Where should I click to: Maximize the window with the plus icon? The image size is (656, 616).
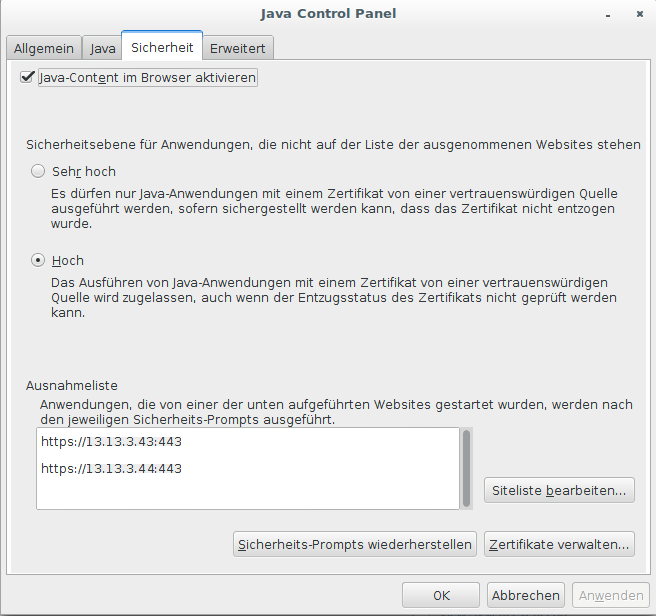(x=623, y=15)
